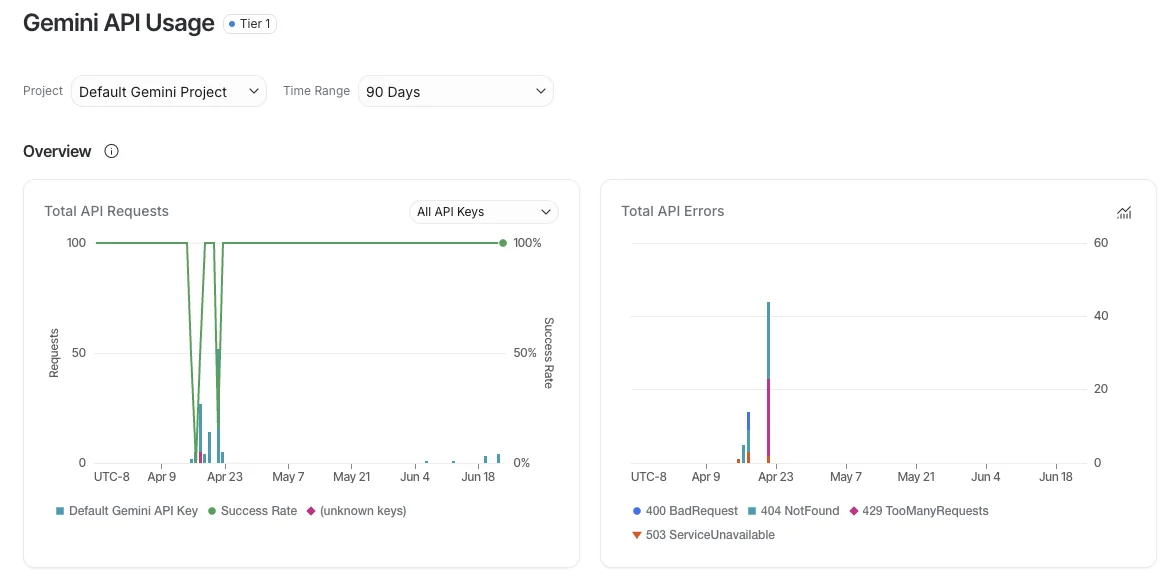
Task: Click May 7 label on requests chart
Action: click(x=288, y=476)
